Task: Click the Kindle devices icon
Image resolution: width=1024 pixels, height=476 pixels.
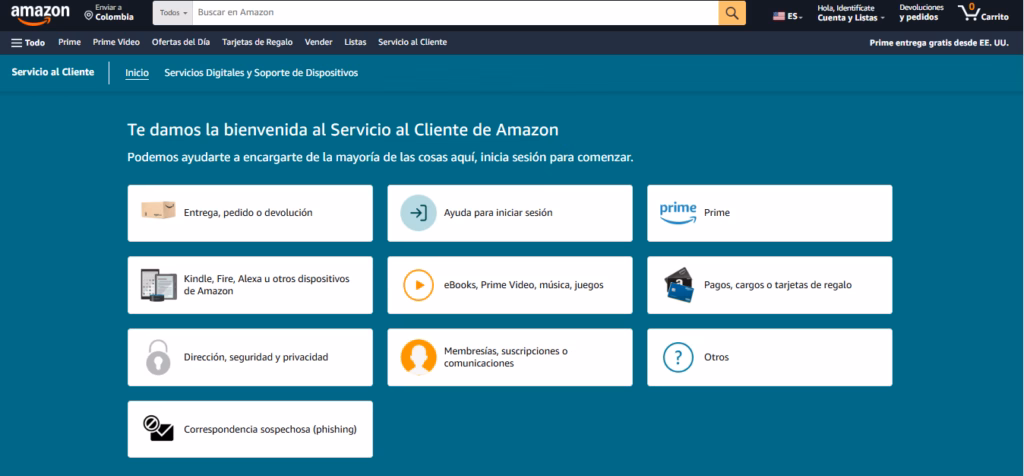Action: (x=159, y=285)
